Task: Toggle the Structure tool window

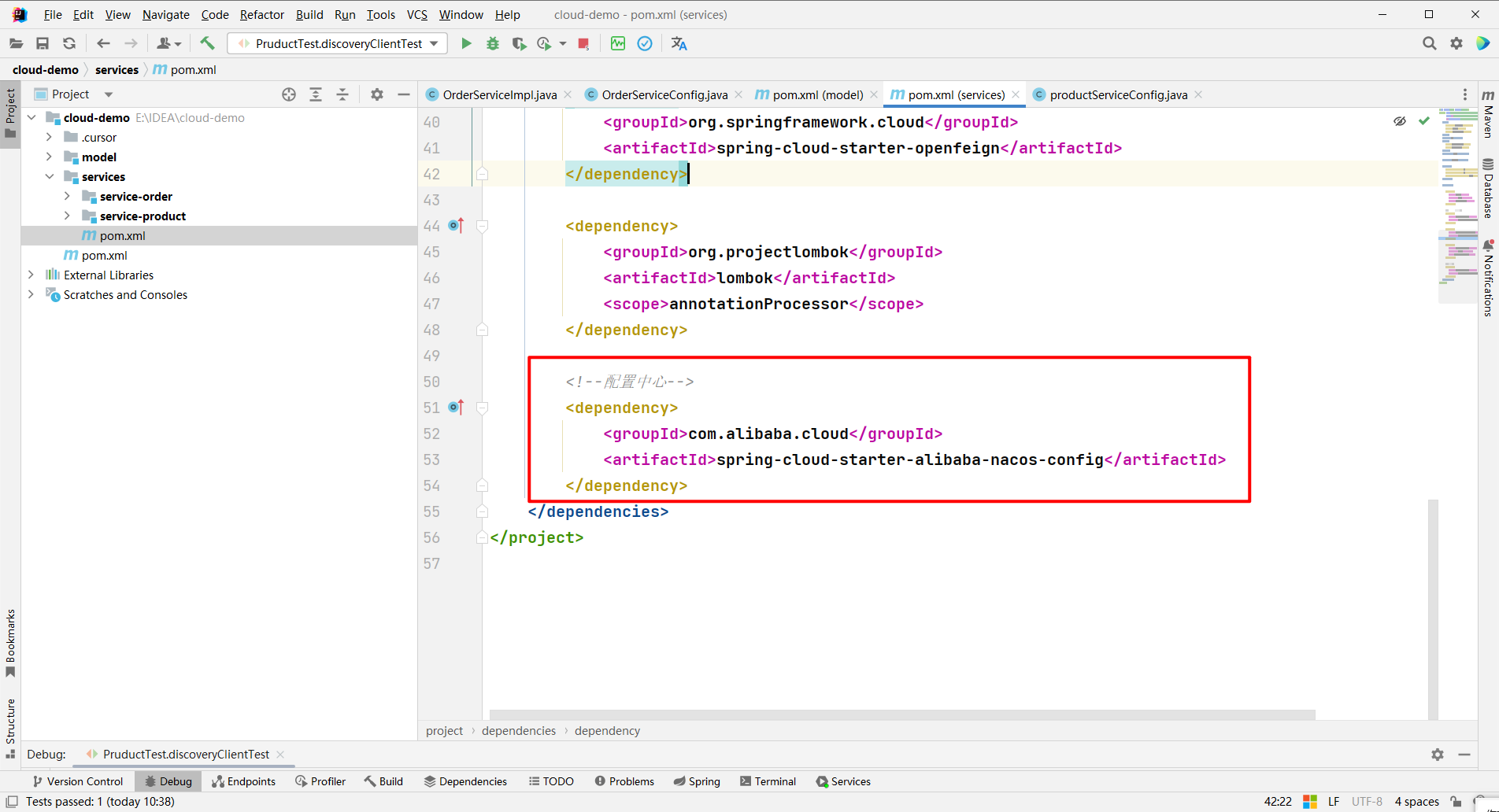Action: (10, 729)
